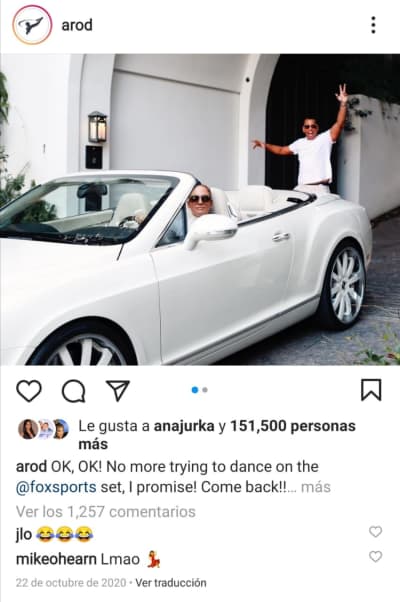
Task: Like jlo's comment with the small heart
Action: 375,532
